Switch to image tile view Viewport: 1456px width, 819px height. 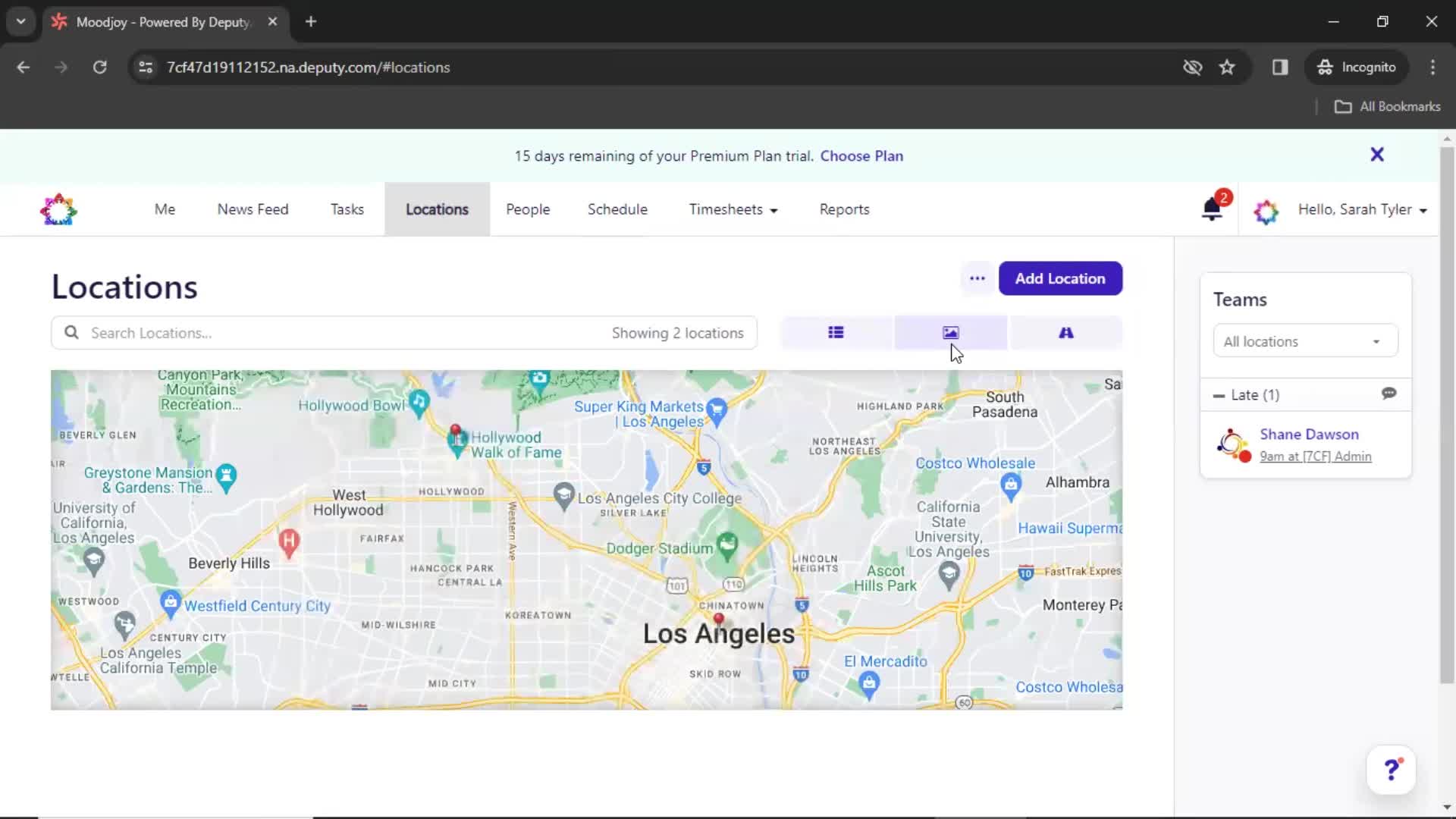click(x=950, y=332)
